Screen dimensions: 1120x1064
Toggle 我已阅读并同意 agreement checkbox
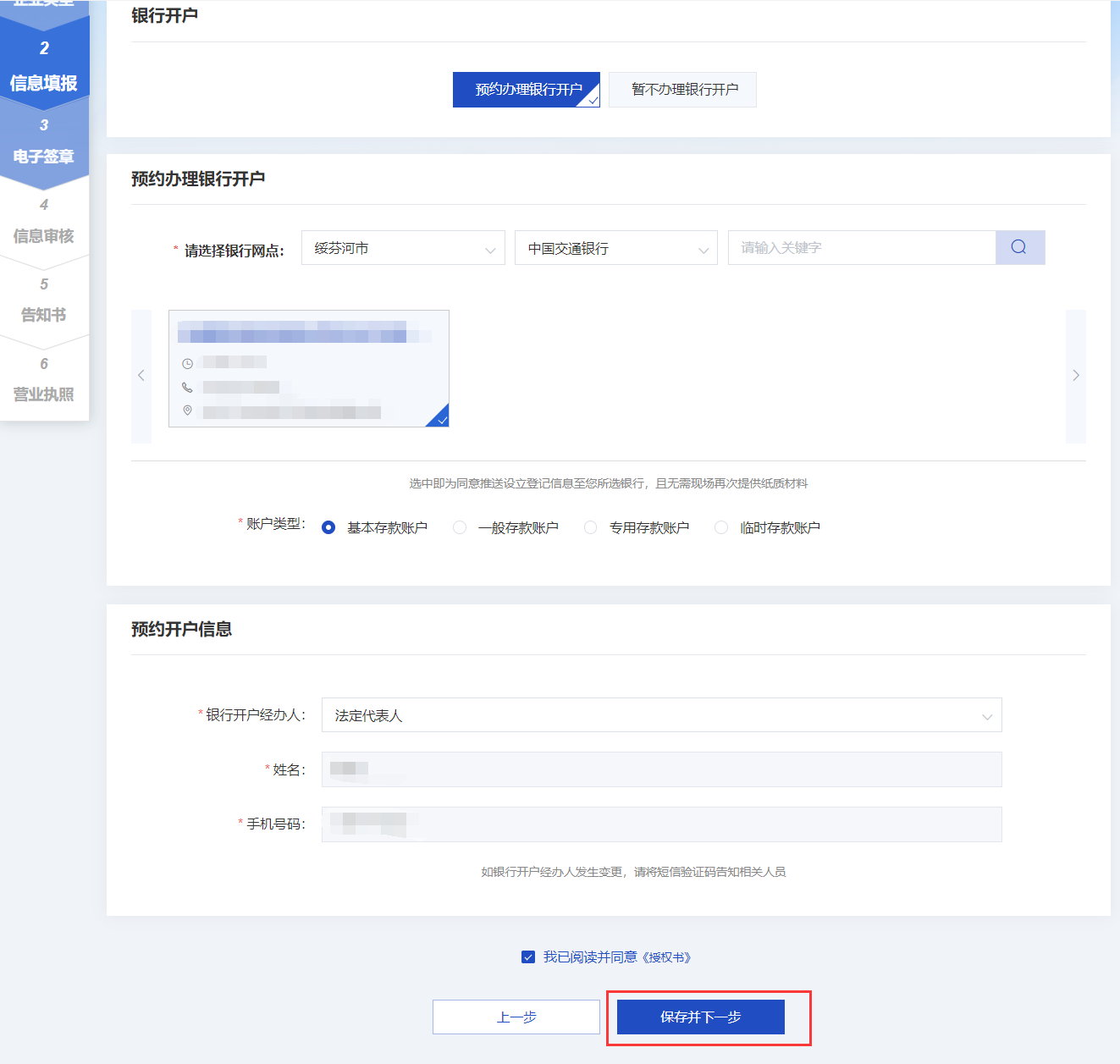point(528,957)
